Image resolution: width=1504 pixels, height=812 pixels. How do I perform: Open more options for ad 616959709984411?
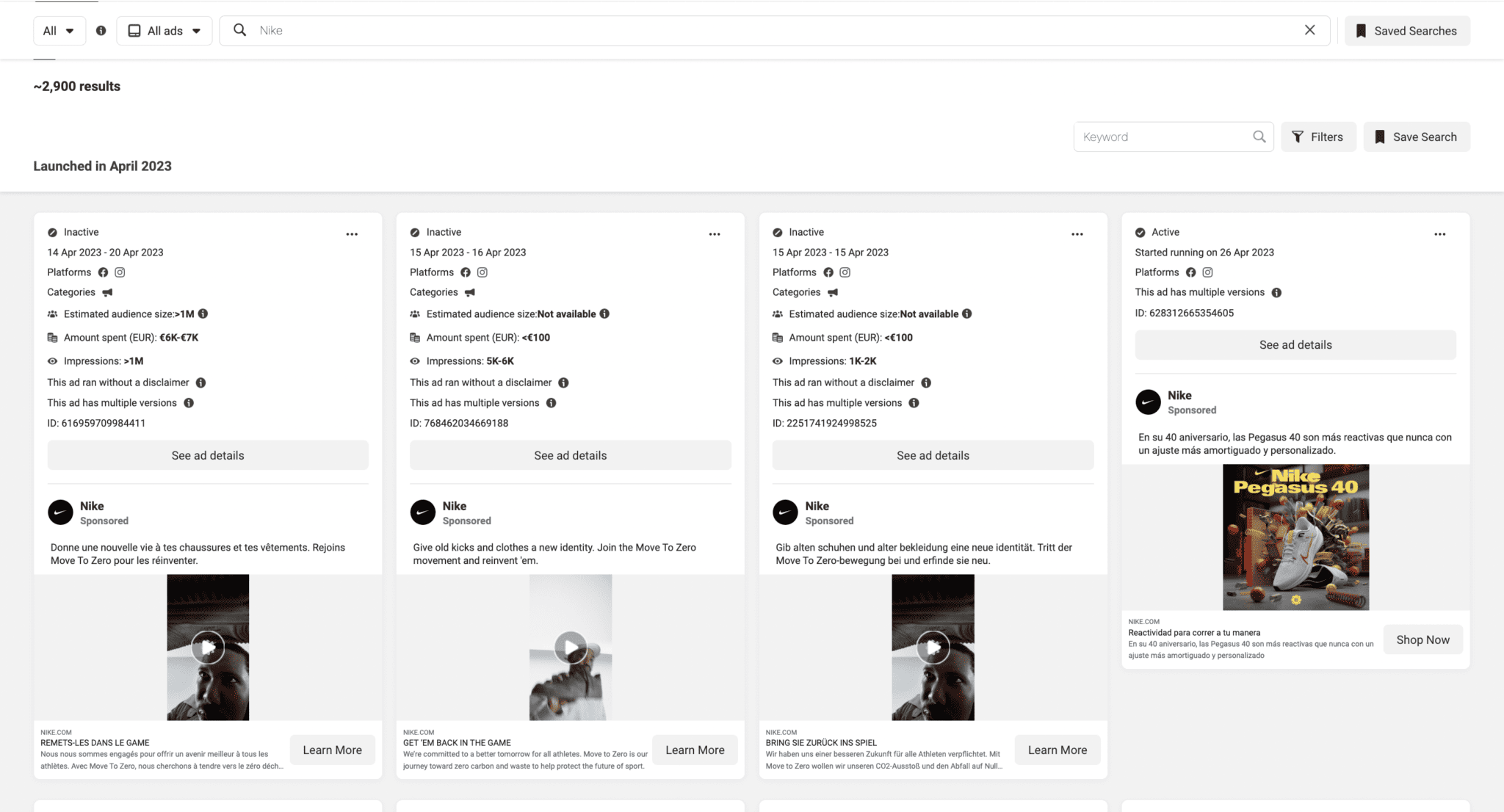coord(352,234)
